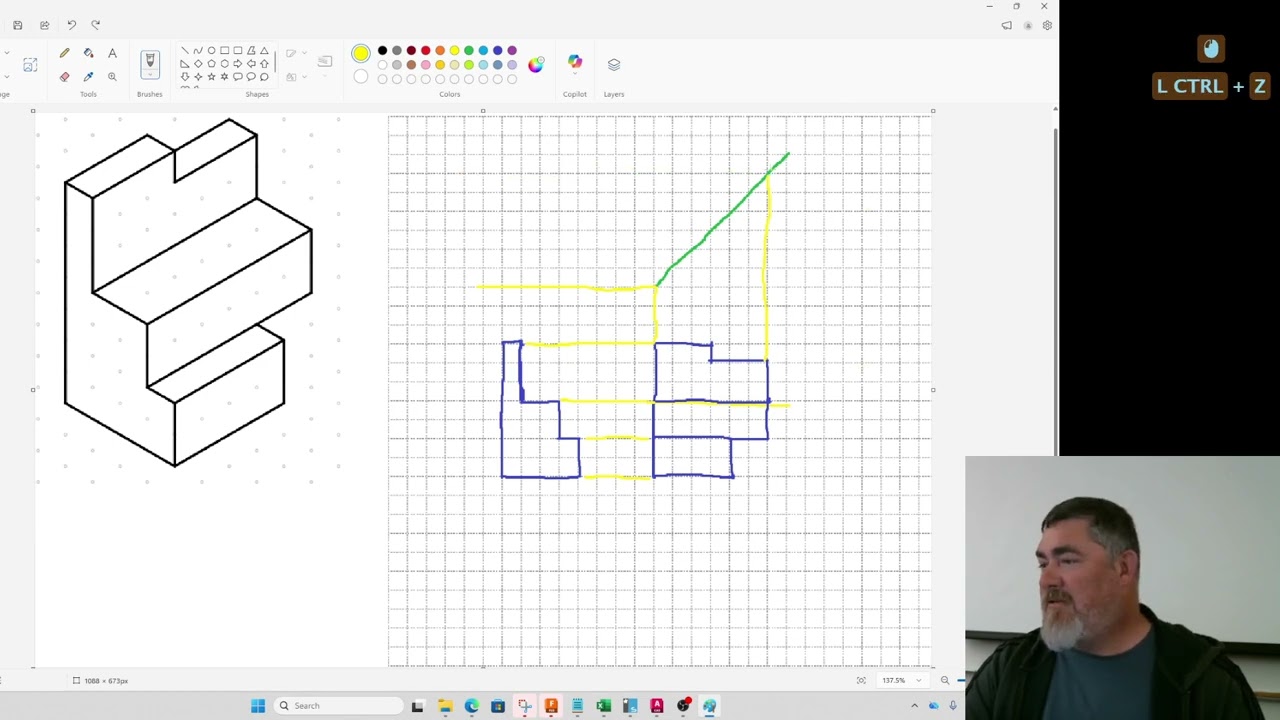Viewport: 1280px width, 720px height.
Task: Open the Layers panel
Action: 614,64
